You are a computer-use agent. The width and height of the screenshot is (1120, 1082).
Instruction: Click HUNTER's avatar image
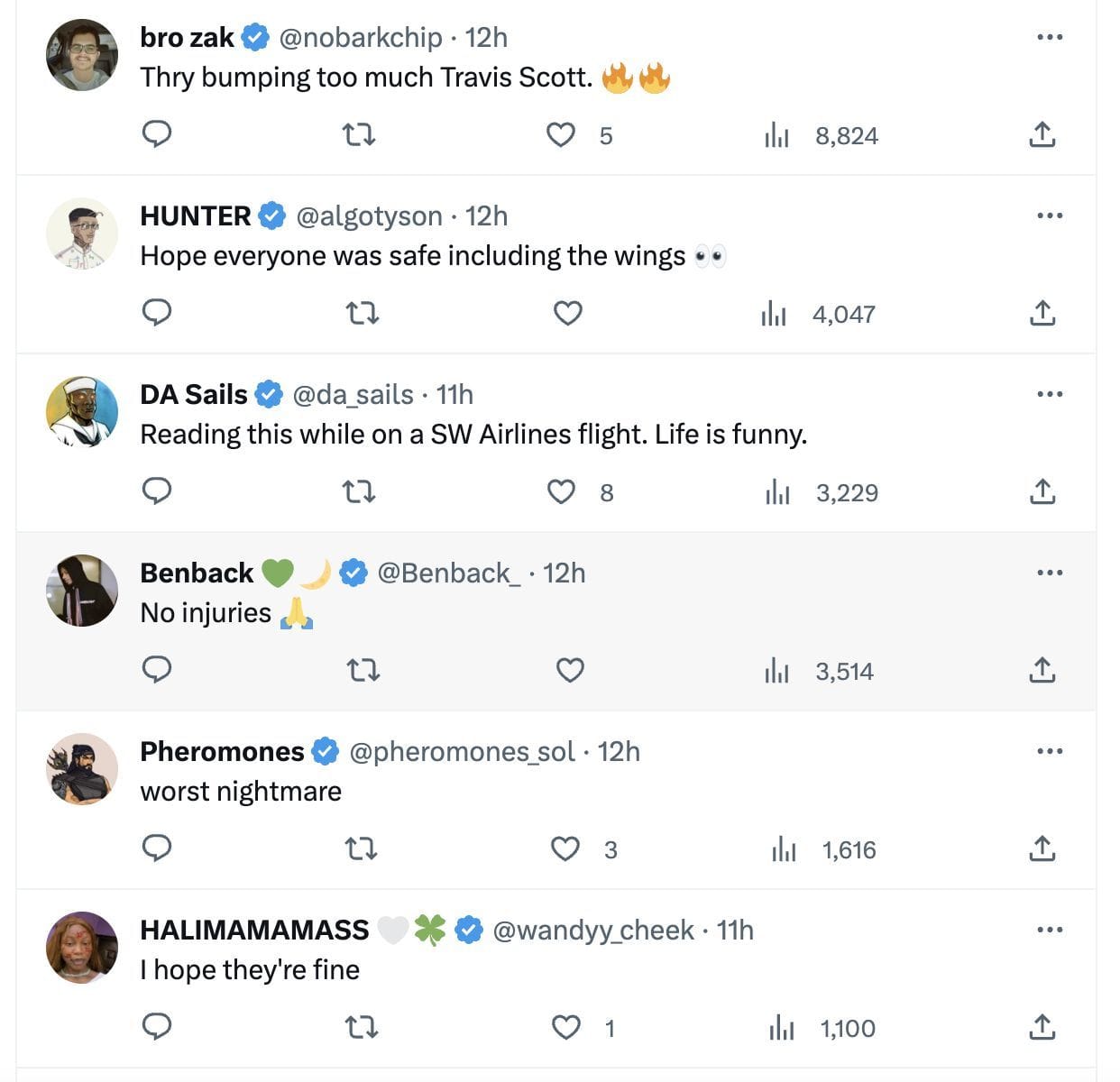click(82, 234)
